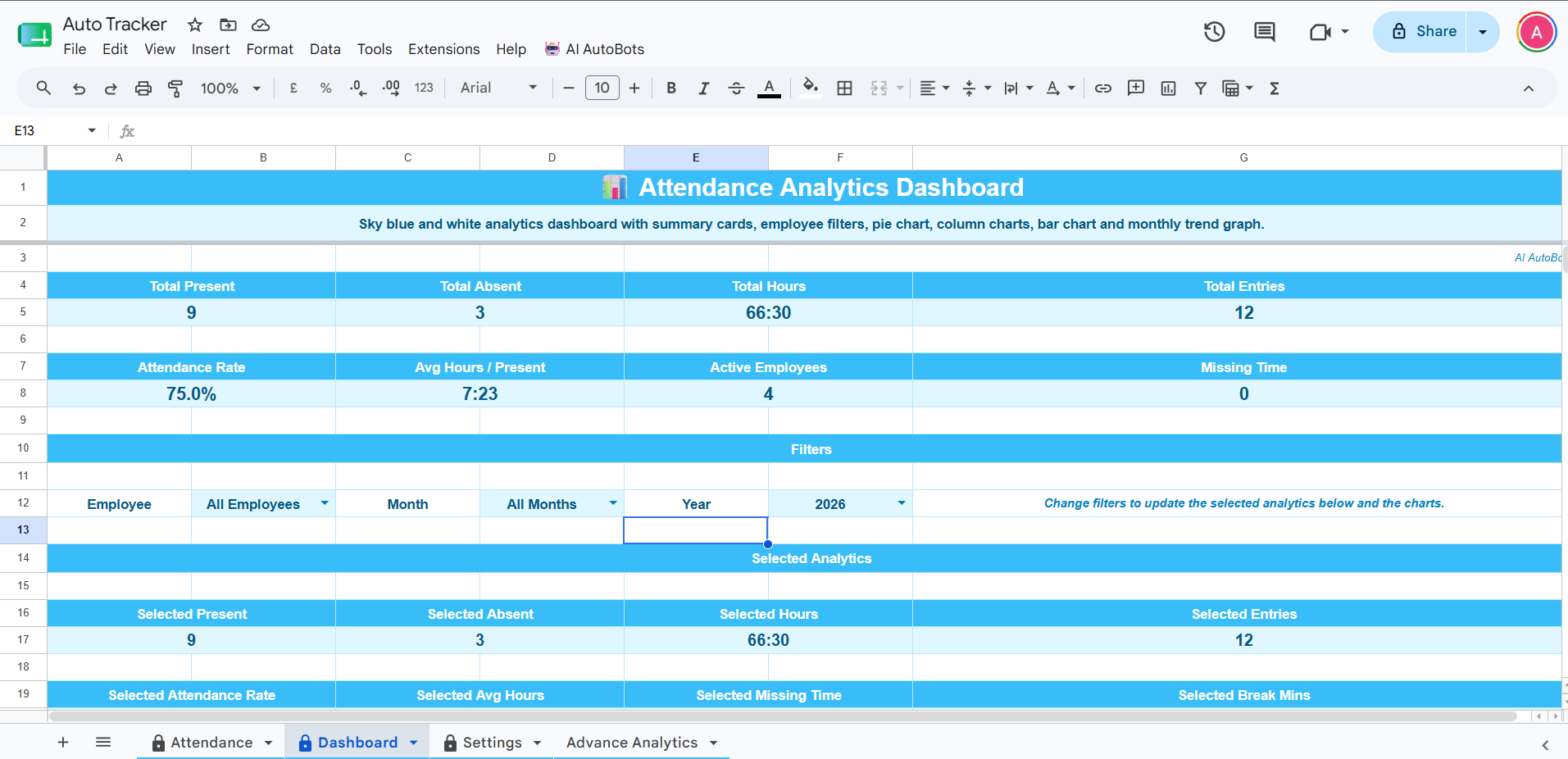Switch to the Settings sheet tab
This screenshot has height=759, width=1568.
492,743
